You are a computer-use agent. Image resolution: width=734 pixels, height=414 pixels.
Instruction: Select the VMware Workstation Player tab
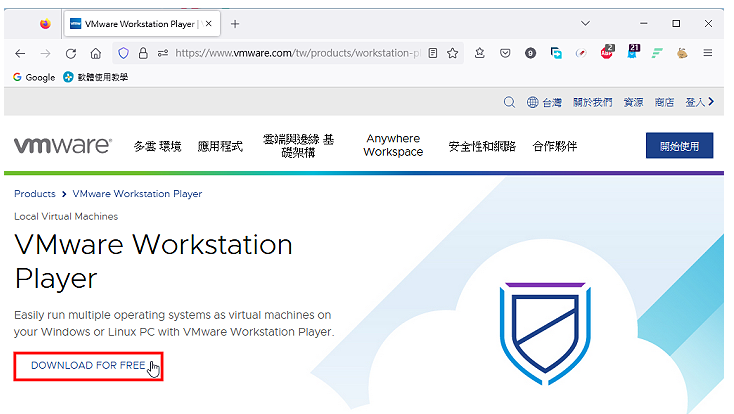[142, 24]
